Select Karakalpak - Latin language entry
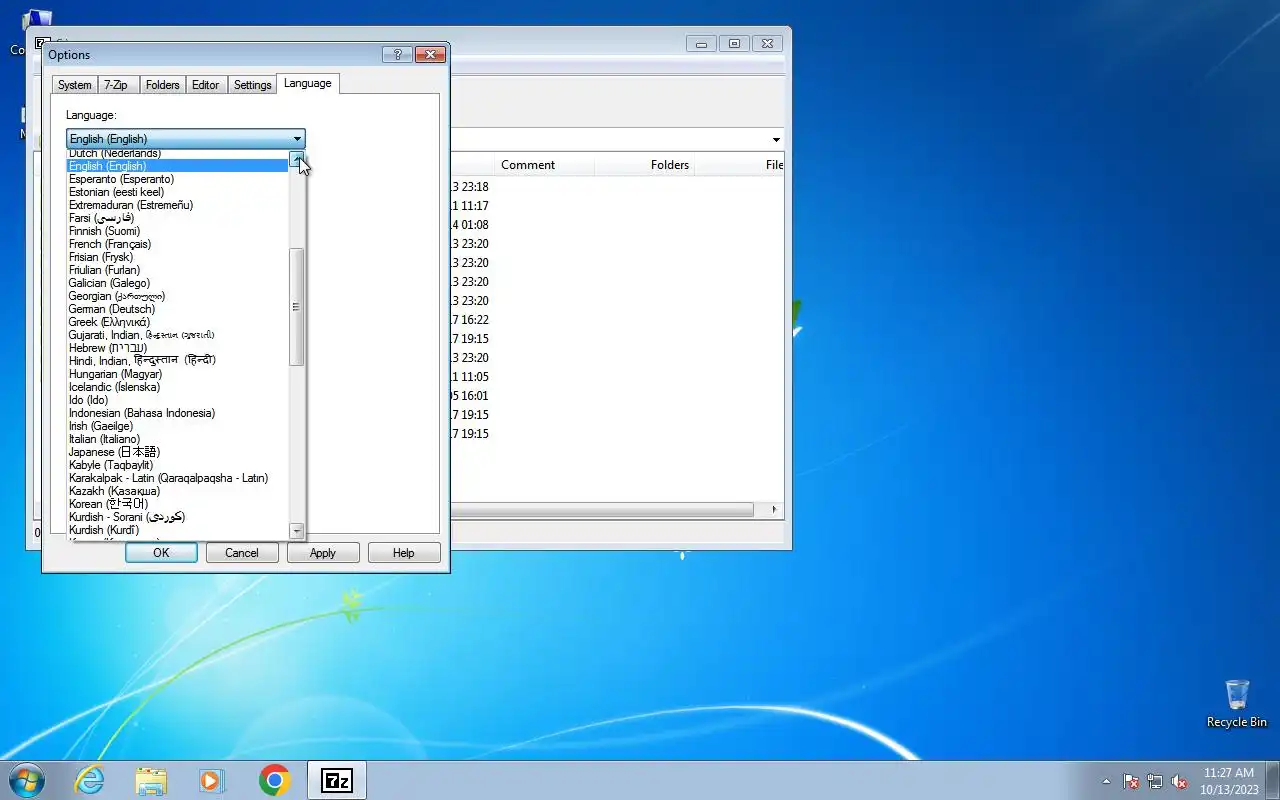 click(x=178, y=478)
